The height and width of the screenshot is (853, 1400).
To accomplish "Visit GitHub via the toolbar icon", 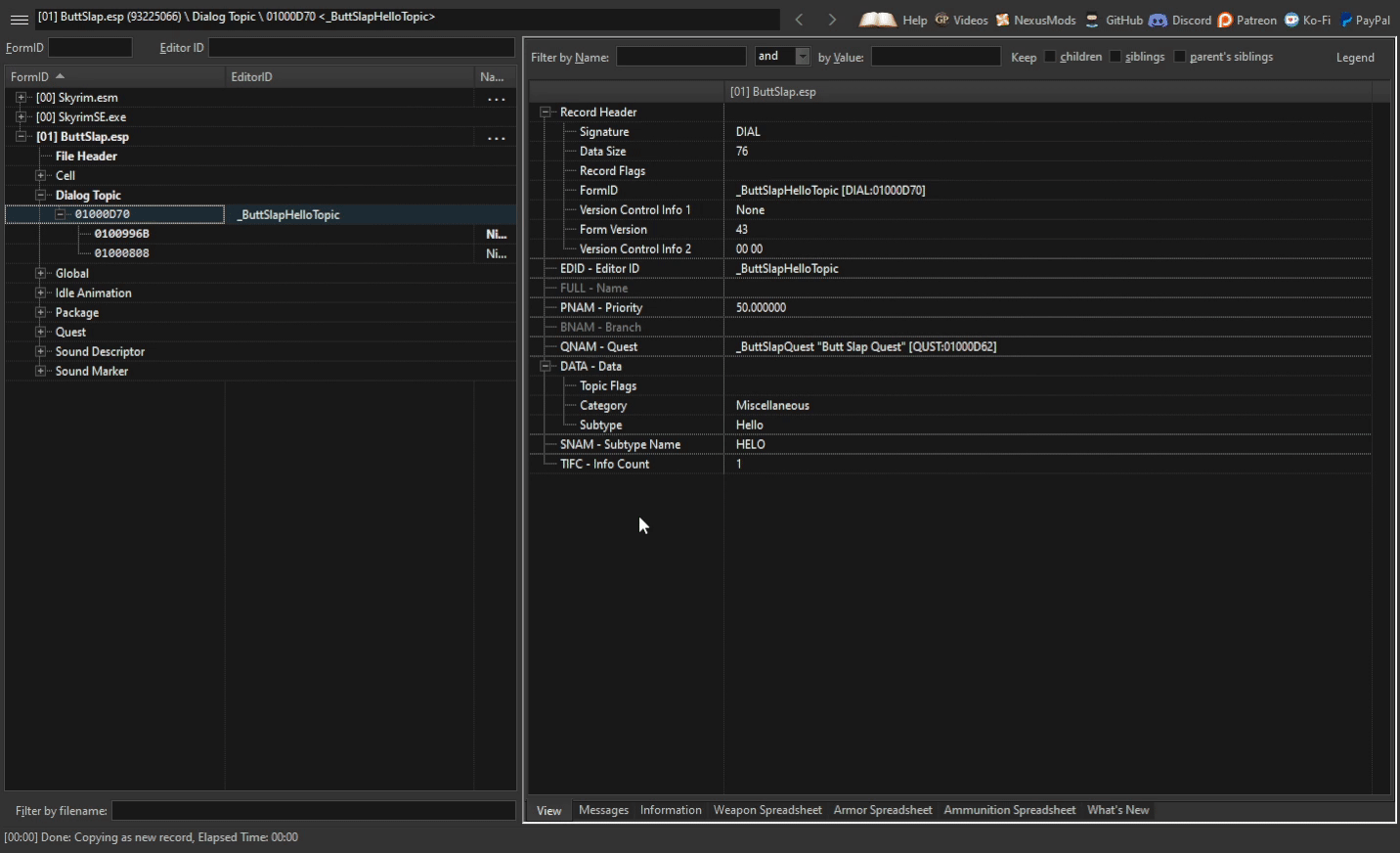I will [x=1091, y=20].
